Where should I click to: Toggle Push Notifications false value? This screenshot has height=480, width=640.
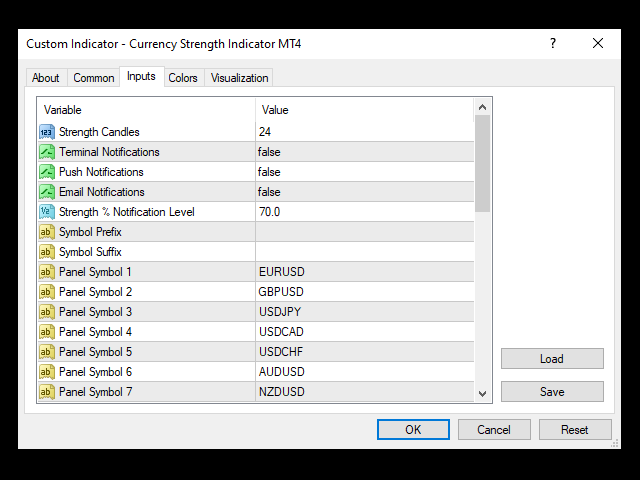tap(364, 172)
